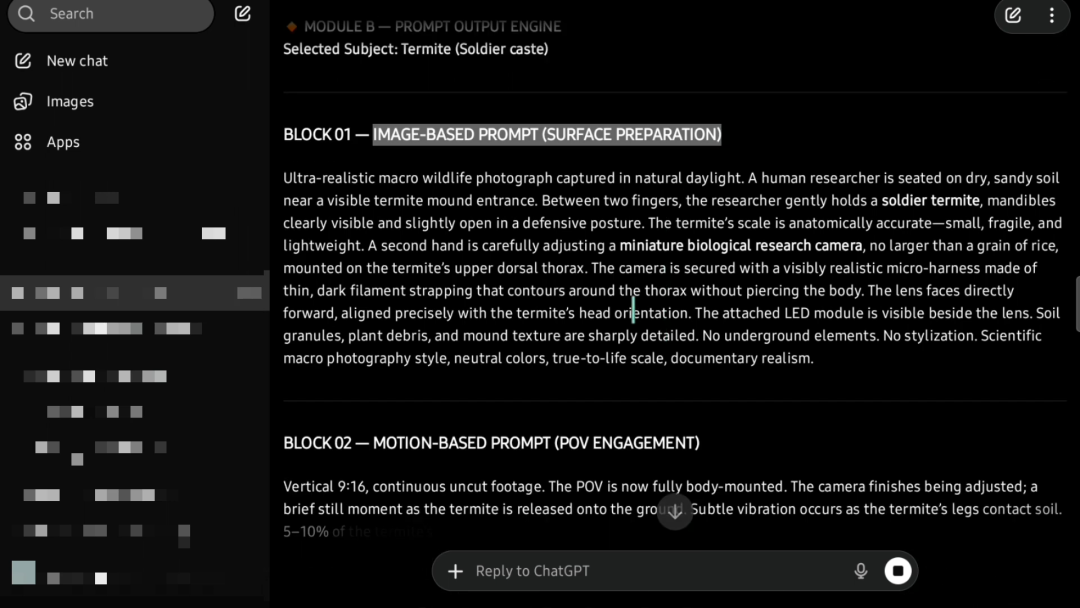Open the Apps section
The height and width of the screenshot is (608, 1080).
[x=63, y=142]
